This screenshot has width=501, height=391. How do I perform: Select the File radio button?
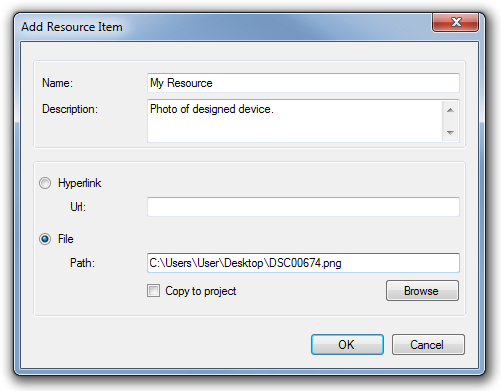coord(45,239)
